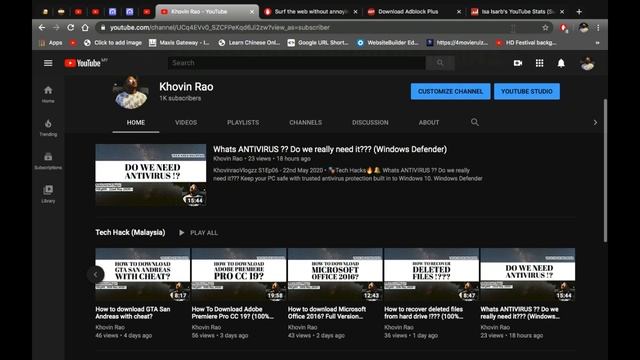Open recover deleted files video title
The width and height of the screenshot is (640, 360).
424,313
